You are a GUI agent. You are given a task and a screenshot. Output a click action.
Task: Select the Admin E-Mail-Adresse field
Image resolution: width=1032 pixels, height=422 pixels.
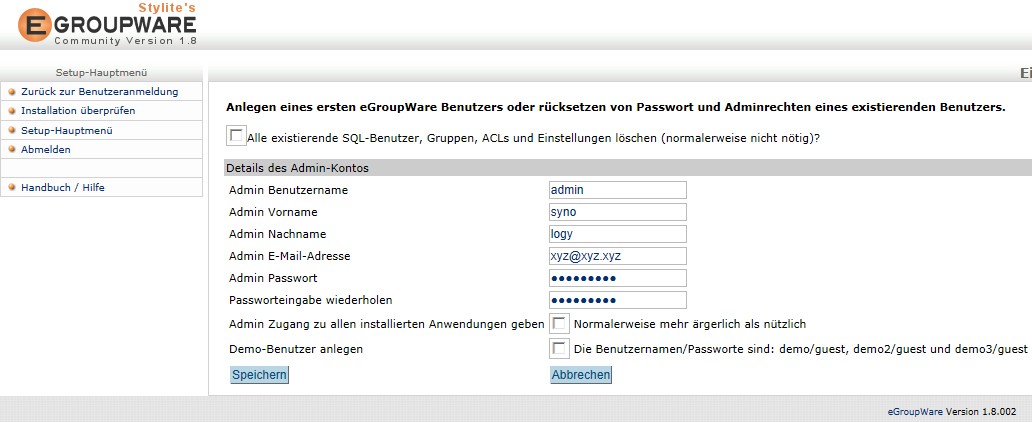click(618, 256)
